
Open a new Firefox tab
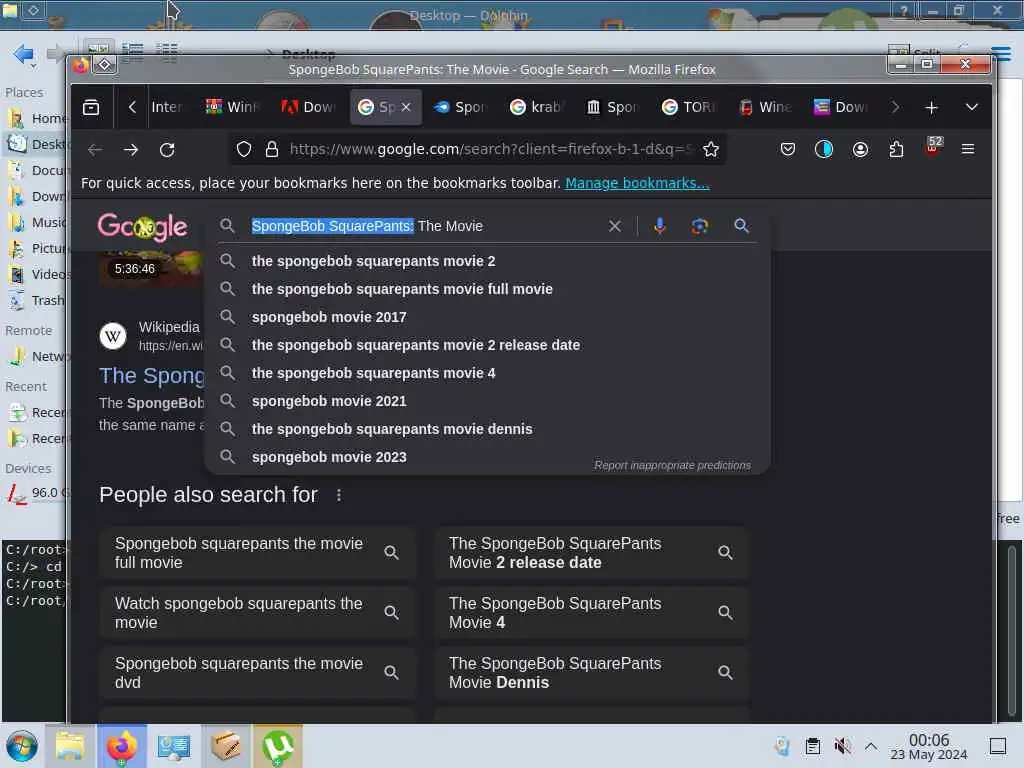pos(931,107)
